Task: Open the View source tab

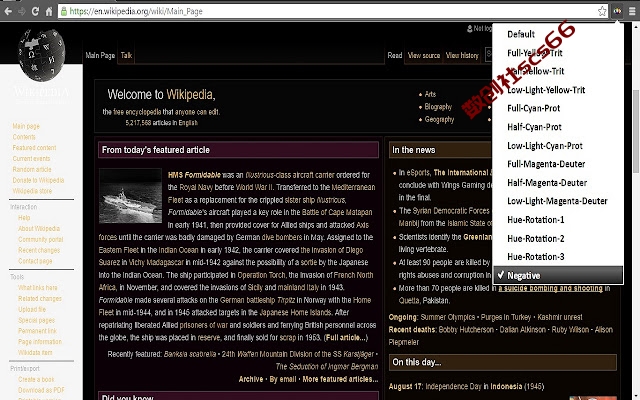Action: pyautogui.click(x=424, y=56)
